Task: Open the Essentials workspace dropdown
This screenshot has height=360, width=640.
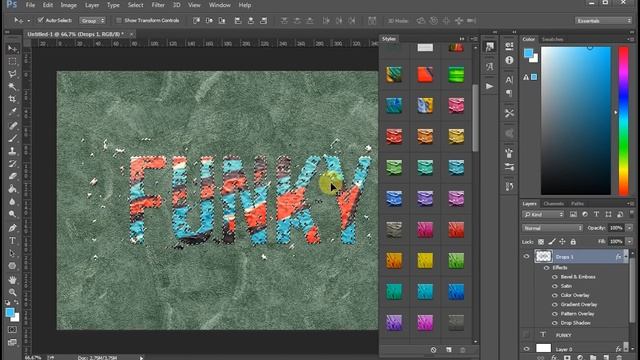Action: (x=603, y=20)
